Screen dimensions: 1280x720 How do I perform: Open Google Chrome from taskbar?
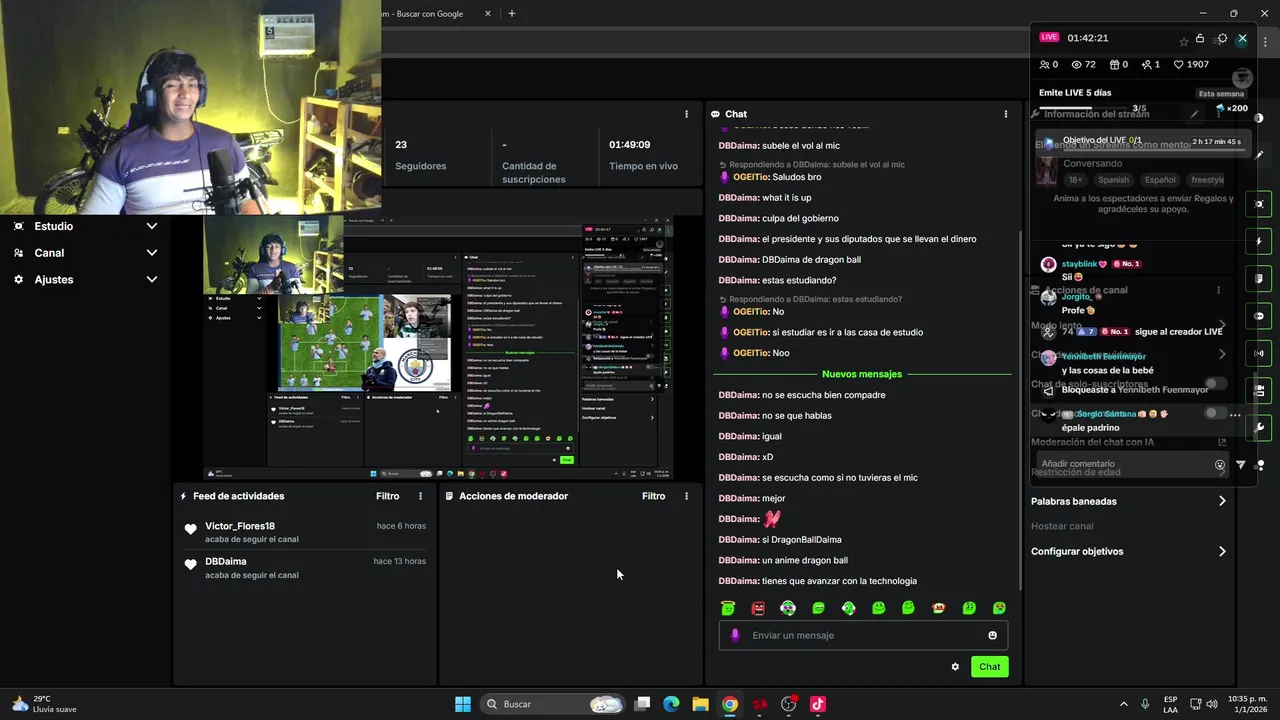pos(730,704)
